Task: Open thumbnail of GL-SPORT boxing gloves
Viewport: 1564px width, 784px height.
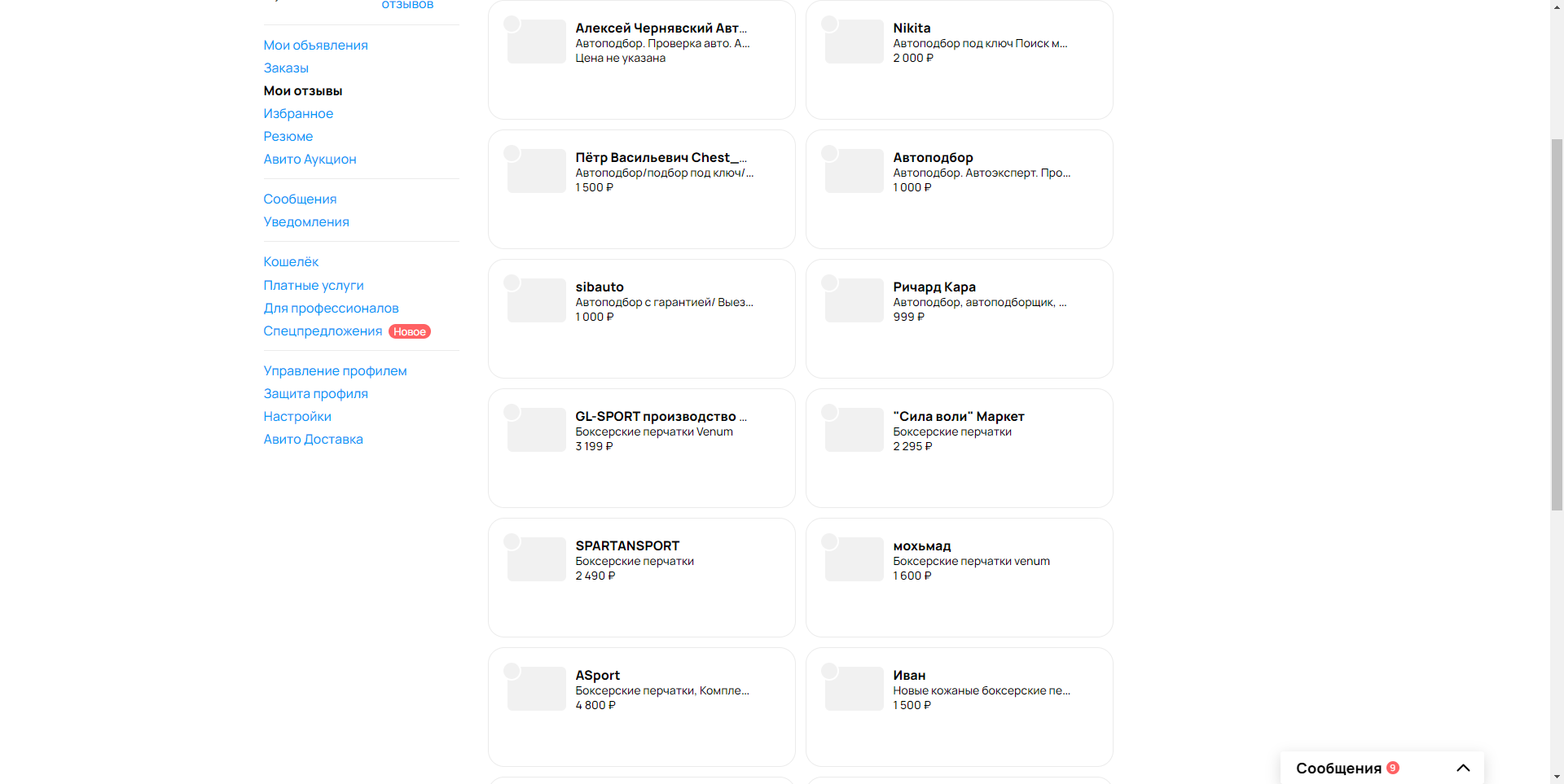Action: [537, 430]
